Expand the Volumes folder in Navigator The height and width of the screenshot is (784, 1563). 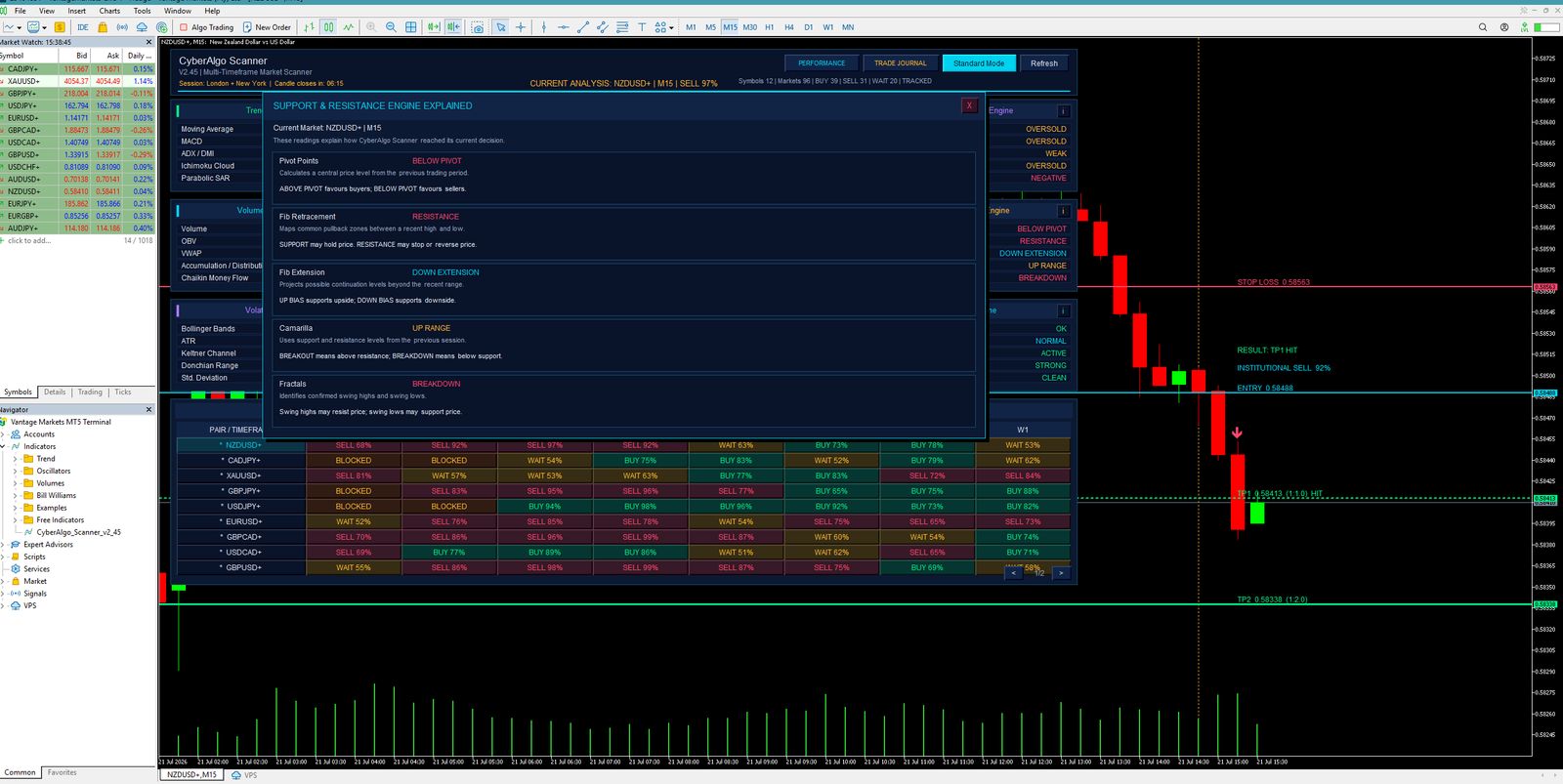(16, 483)
